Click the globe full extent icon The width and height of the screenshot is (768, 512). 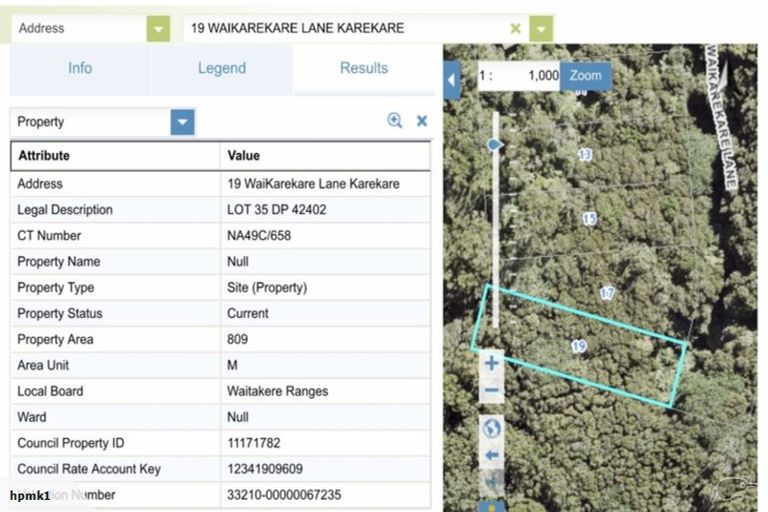[x=492, y=429]
